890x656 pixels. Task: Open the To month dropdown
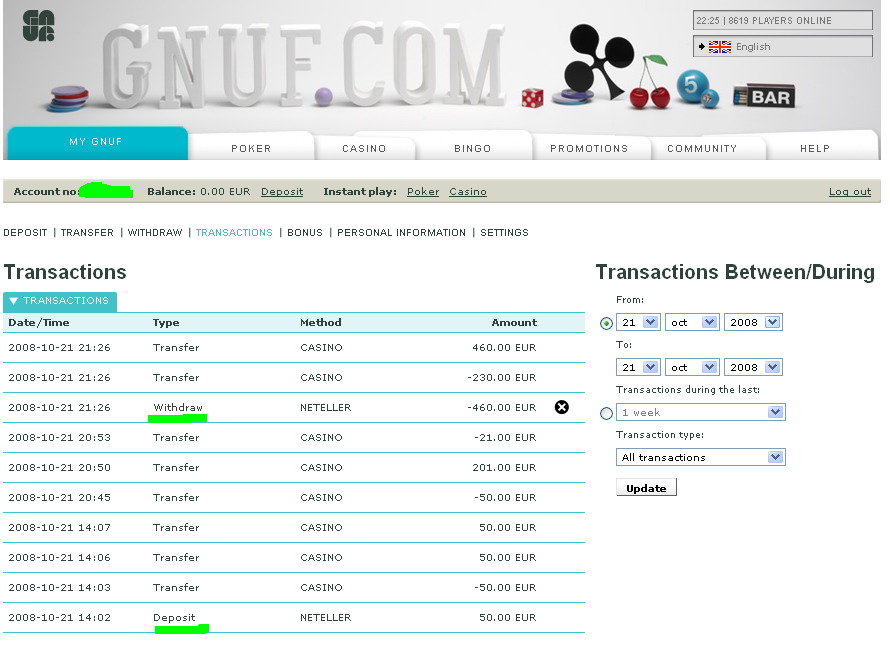(692, 367)
